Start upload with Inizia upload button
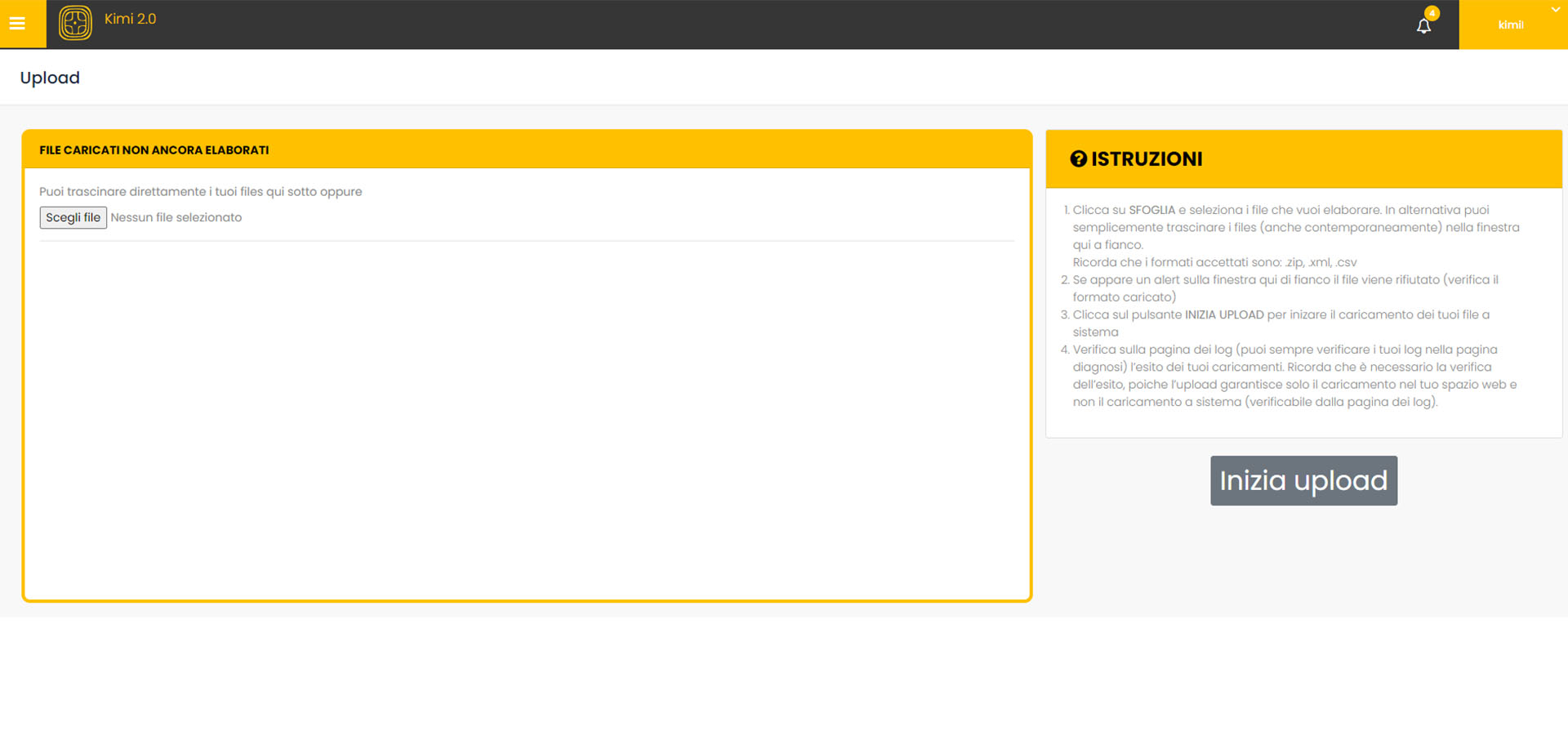The width and height of the screenshot is (1568, 735). (1303, 480)
